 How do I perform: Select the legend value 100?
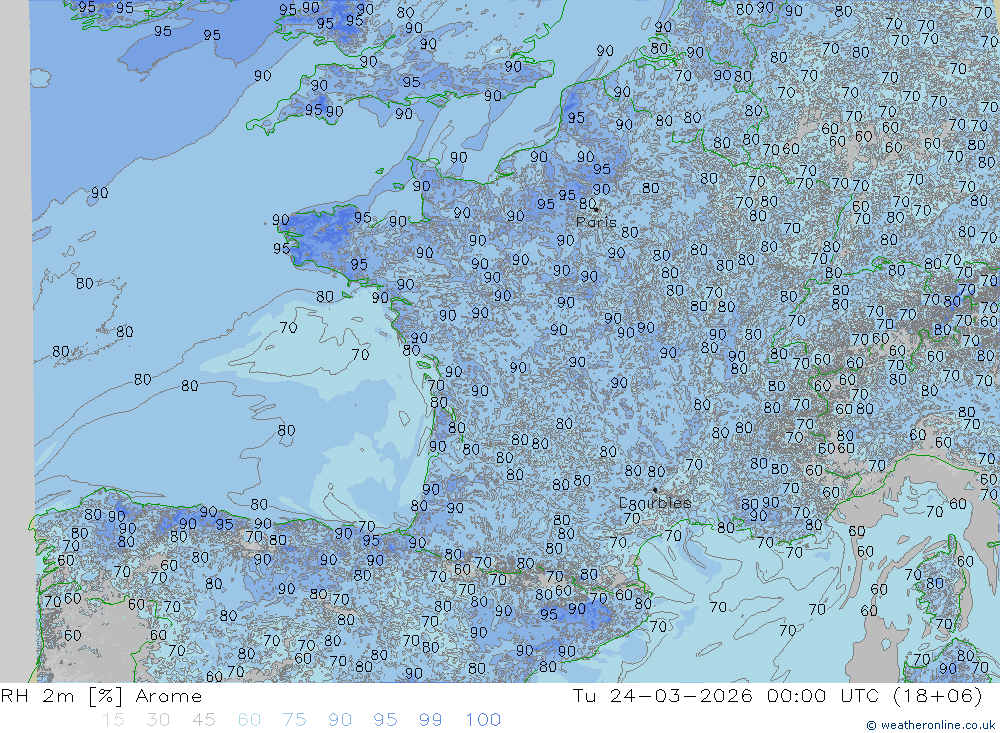483,720
